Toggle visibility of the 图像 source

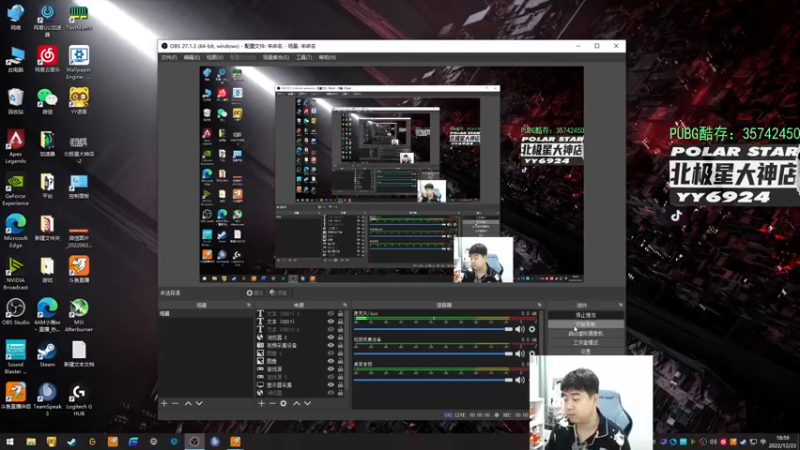(x=331, y=361)
